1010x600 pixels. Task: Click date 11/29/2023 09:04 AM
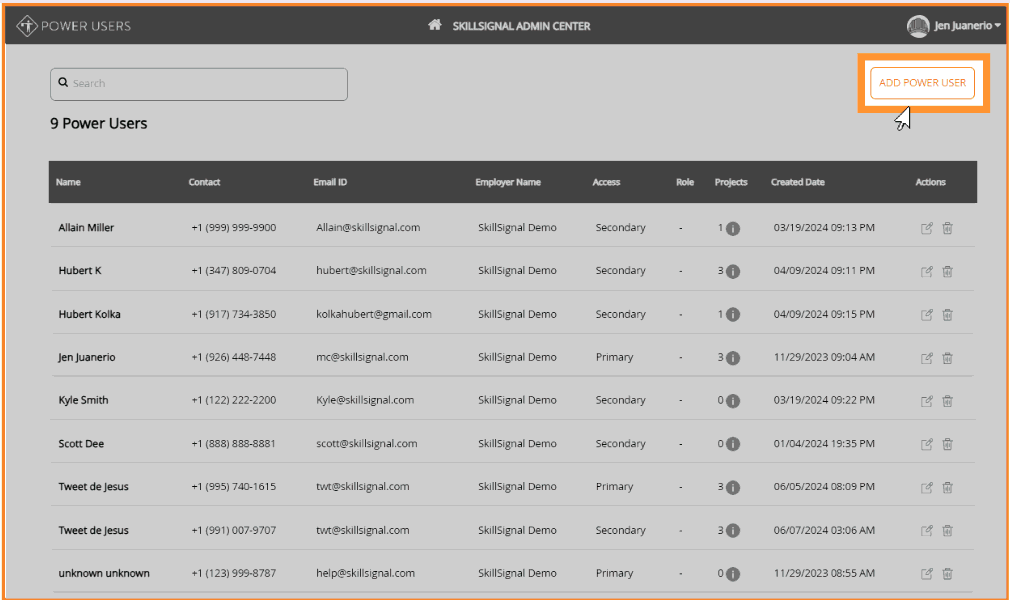click(x=824, y=357)
